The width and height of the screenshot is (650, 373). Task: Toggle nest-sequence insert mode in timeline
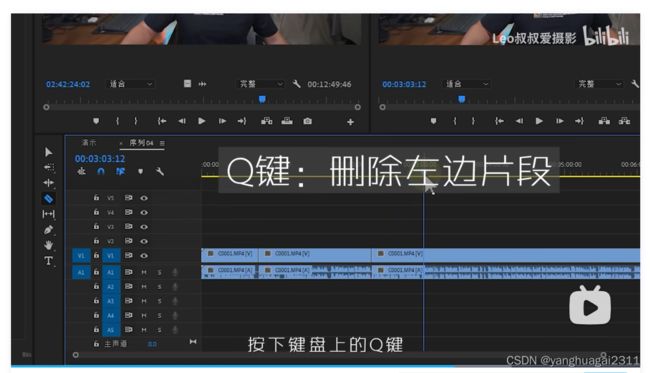pos(82,171)
